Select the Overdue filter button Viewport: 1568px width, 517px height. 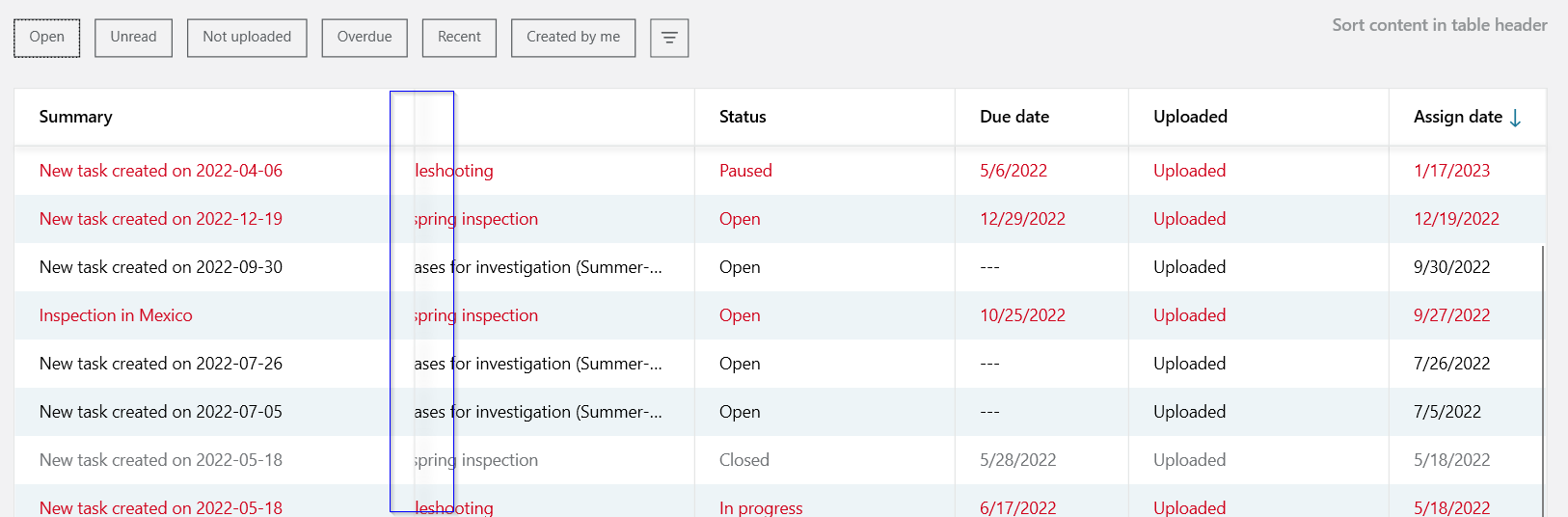click(x=365, y=38)
